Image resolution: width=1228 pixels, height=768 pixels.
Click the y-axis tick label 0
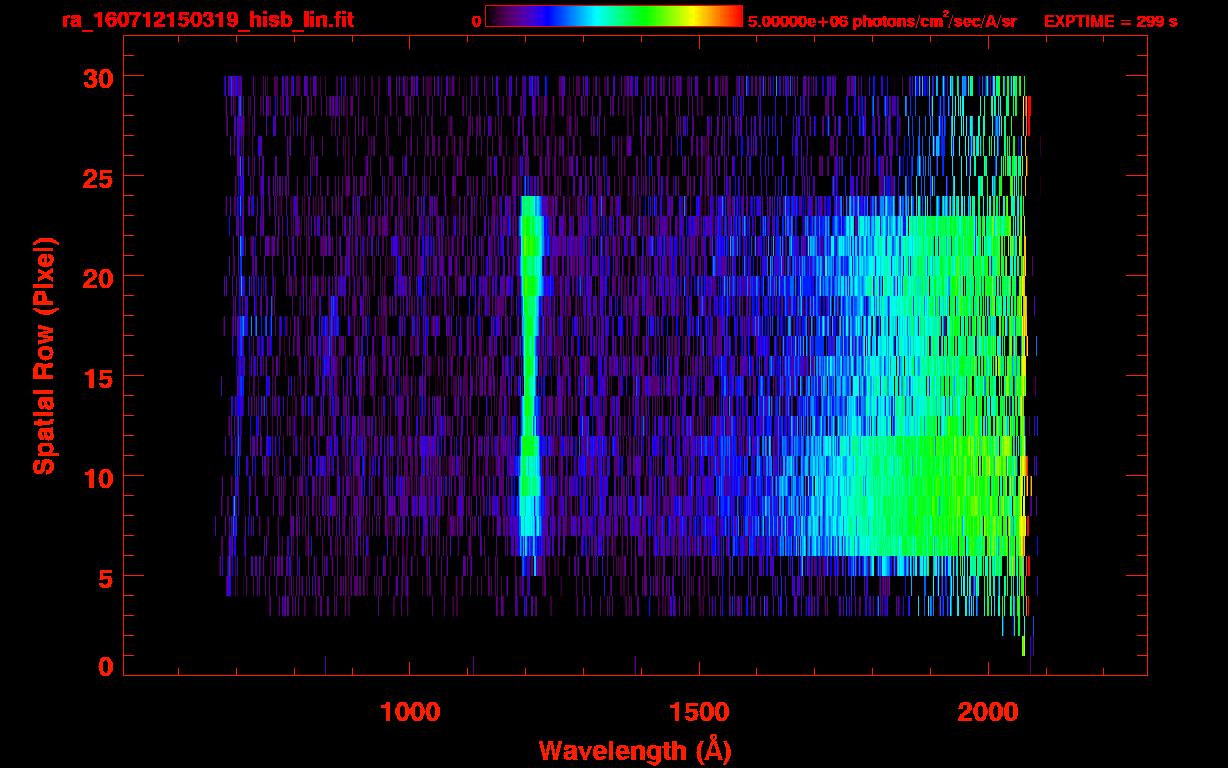[103, 665]
